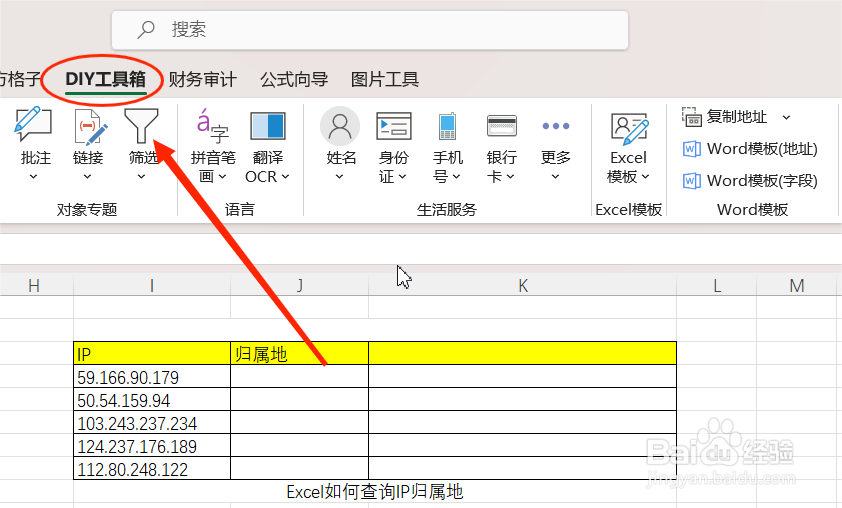Select cell with 112.80.248.122
This screenshot has height=508, width=842.
(x=152, y=469)
